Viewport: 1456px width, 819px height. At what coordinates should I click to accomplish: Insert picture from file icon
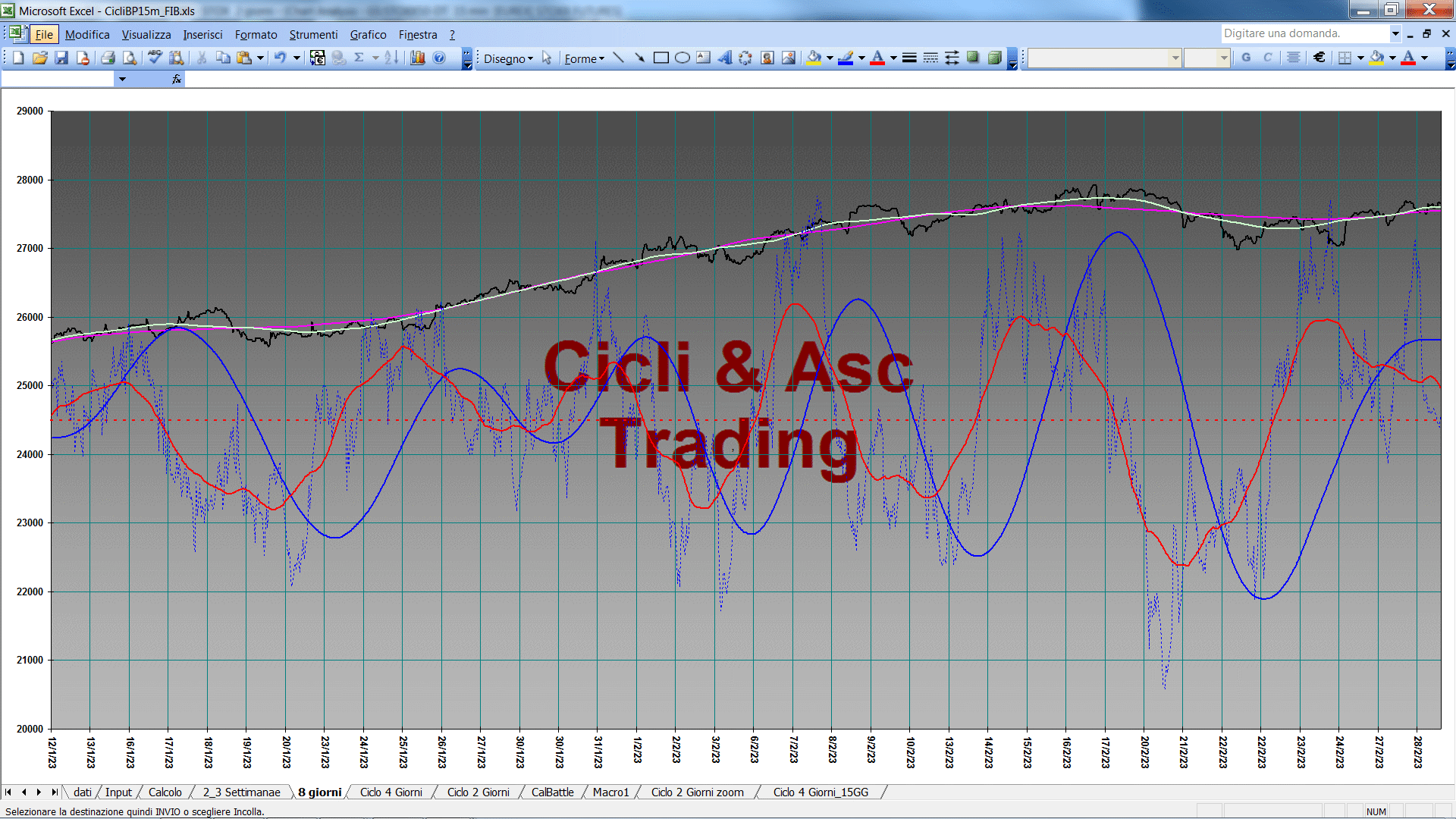click(789, 58)
